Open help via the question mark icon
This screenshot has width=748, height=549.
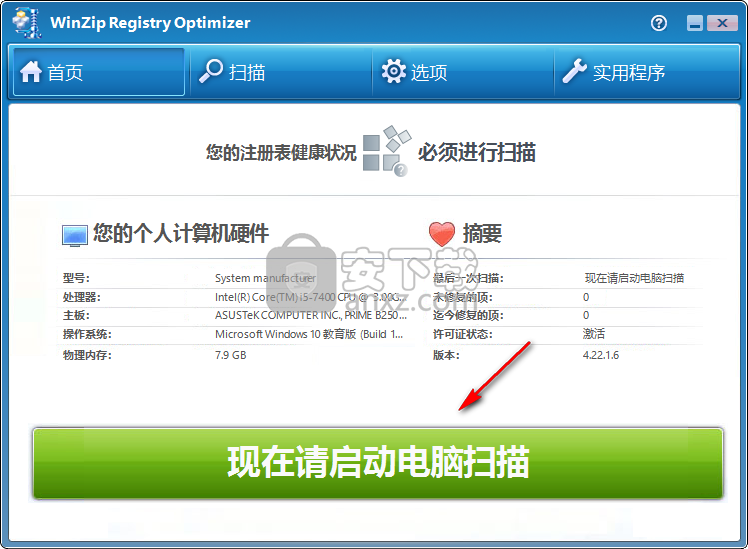pos(659,23)
